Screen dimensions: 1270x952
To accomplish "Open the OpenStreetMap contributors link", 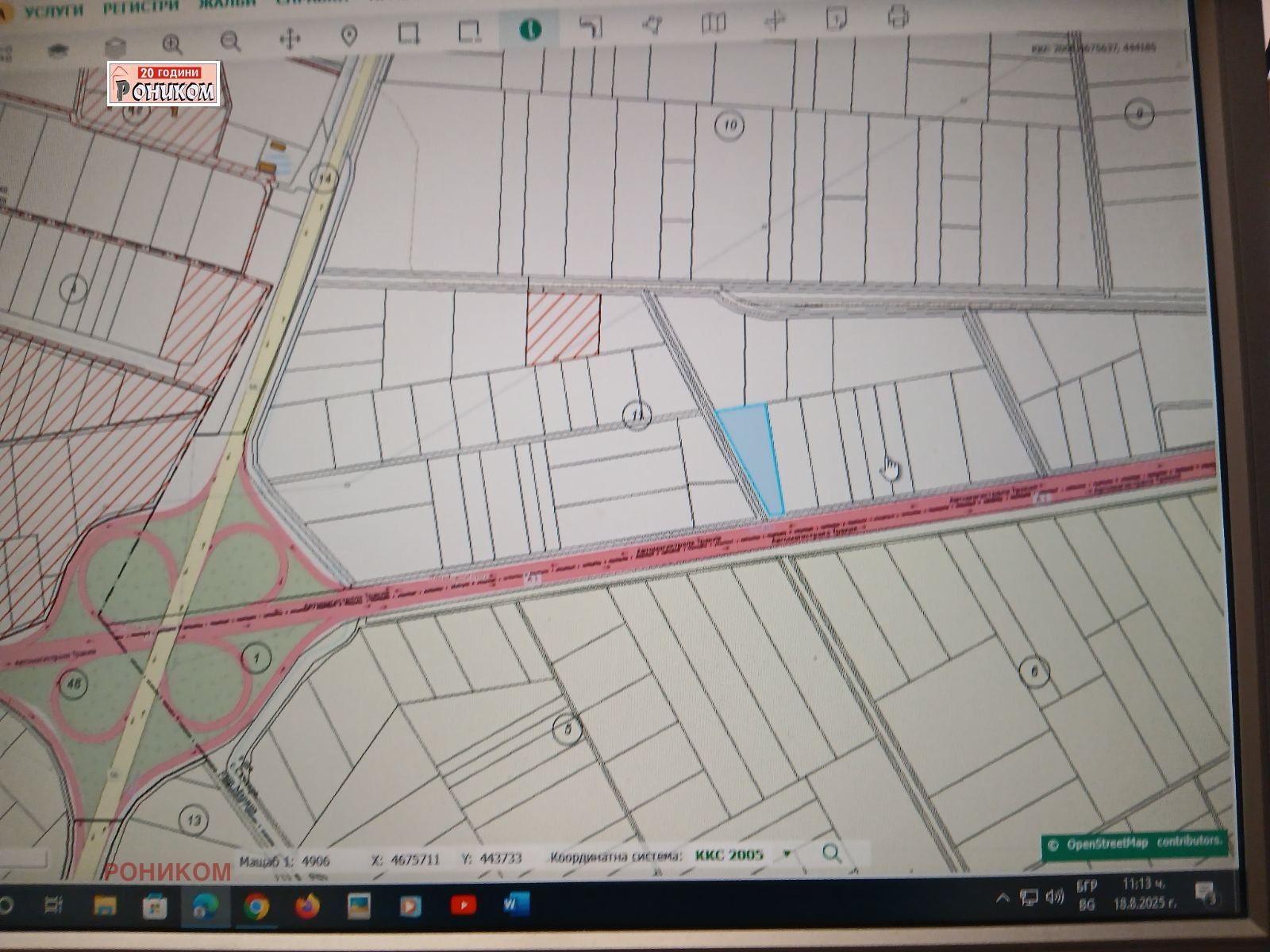I will (x=1133, y=843).
